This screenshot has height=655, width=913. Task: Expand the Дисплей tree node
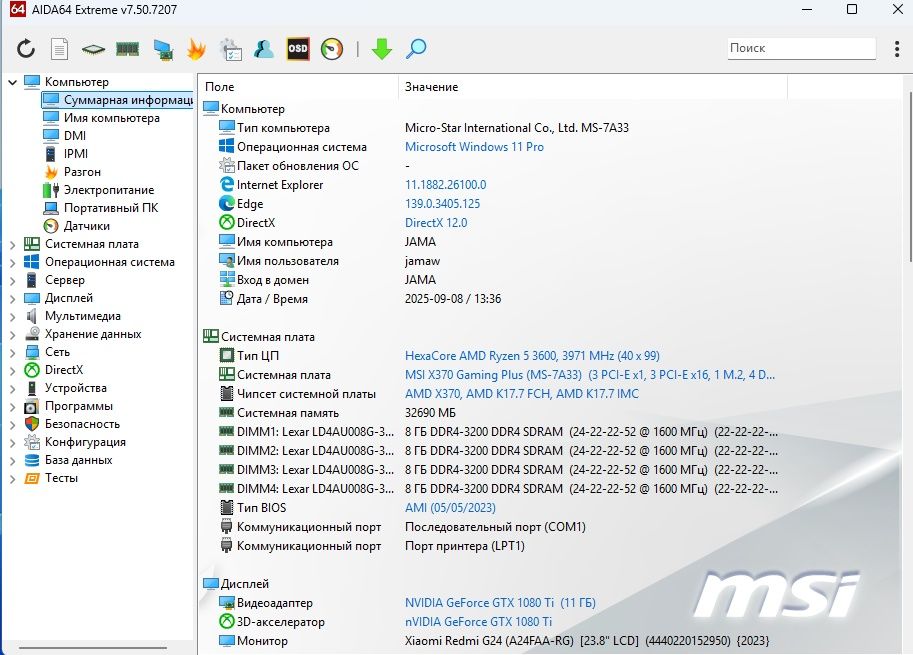coord(12,299)
